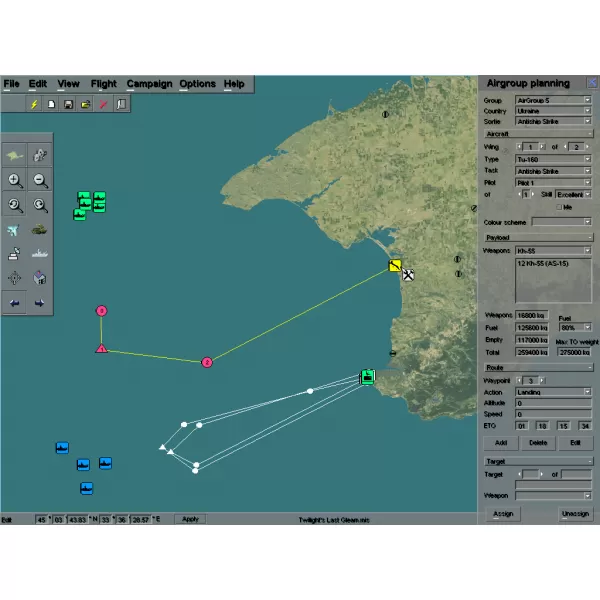Click the red X delete toolbar icon
Image resolution: width=600 pixels, height=600 pixels.
tap(103, 104)
